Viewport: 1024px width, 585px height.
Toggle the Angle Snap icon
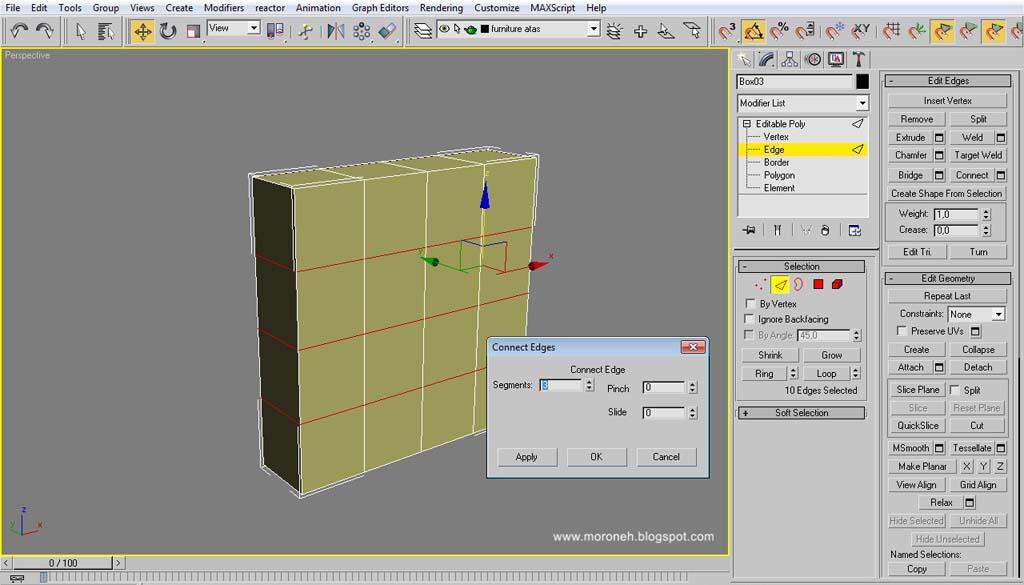click(x=754, y=31)
